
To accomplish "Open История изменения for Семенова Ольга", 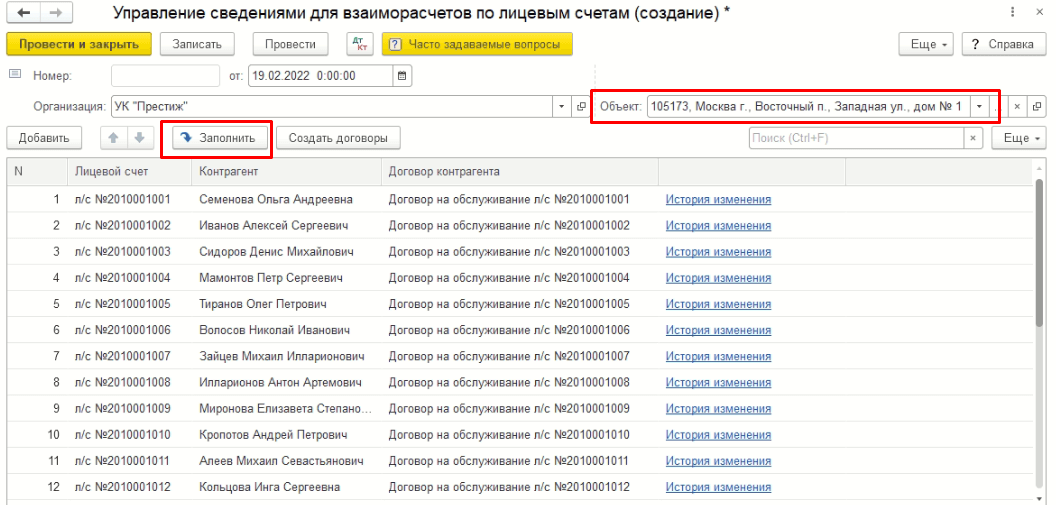I will [719, 199].
